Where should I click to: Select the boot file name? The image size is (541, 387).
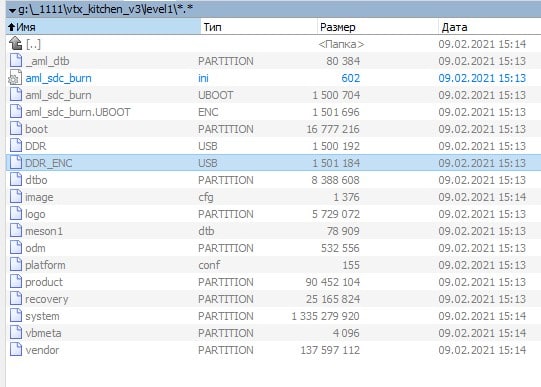point(36,129)
